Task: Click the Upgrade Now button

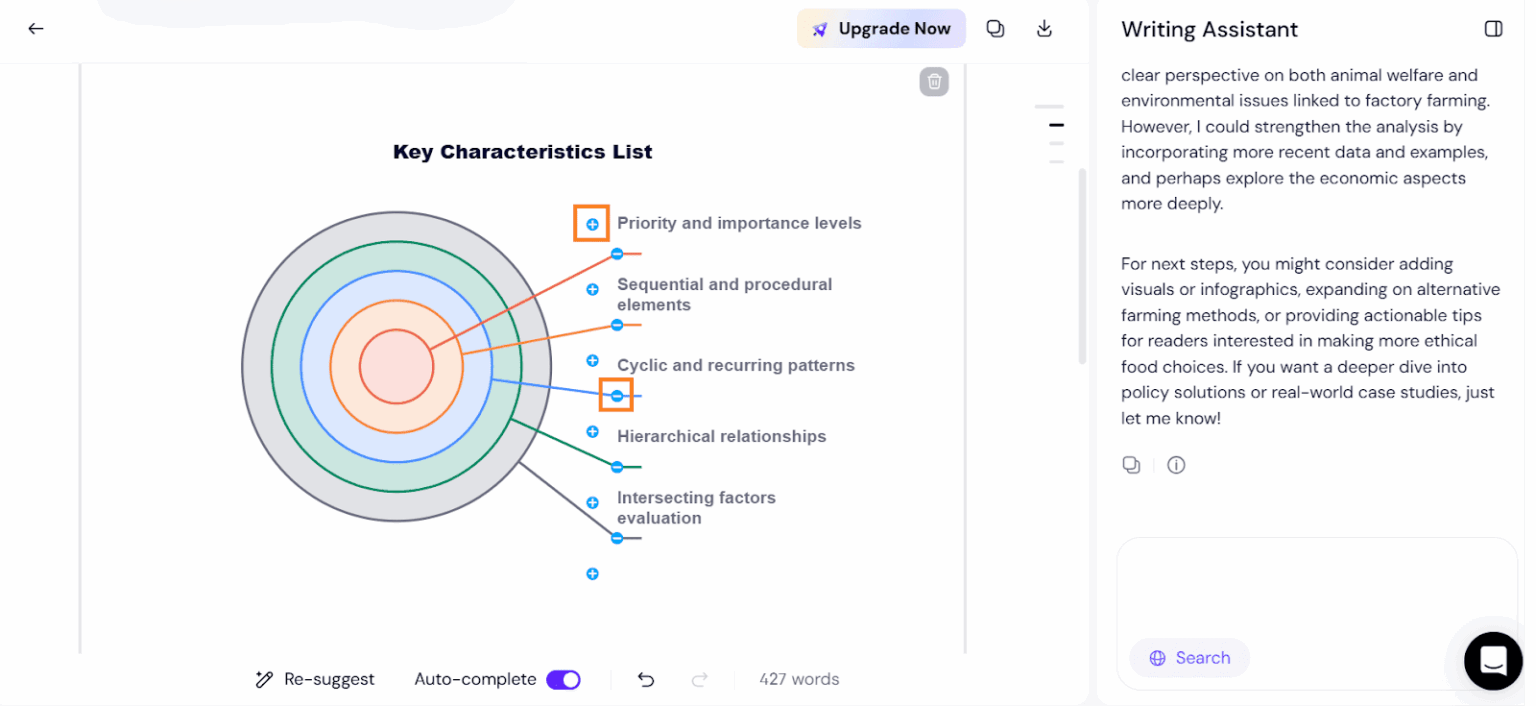Action: 881,29
